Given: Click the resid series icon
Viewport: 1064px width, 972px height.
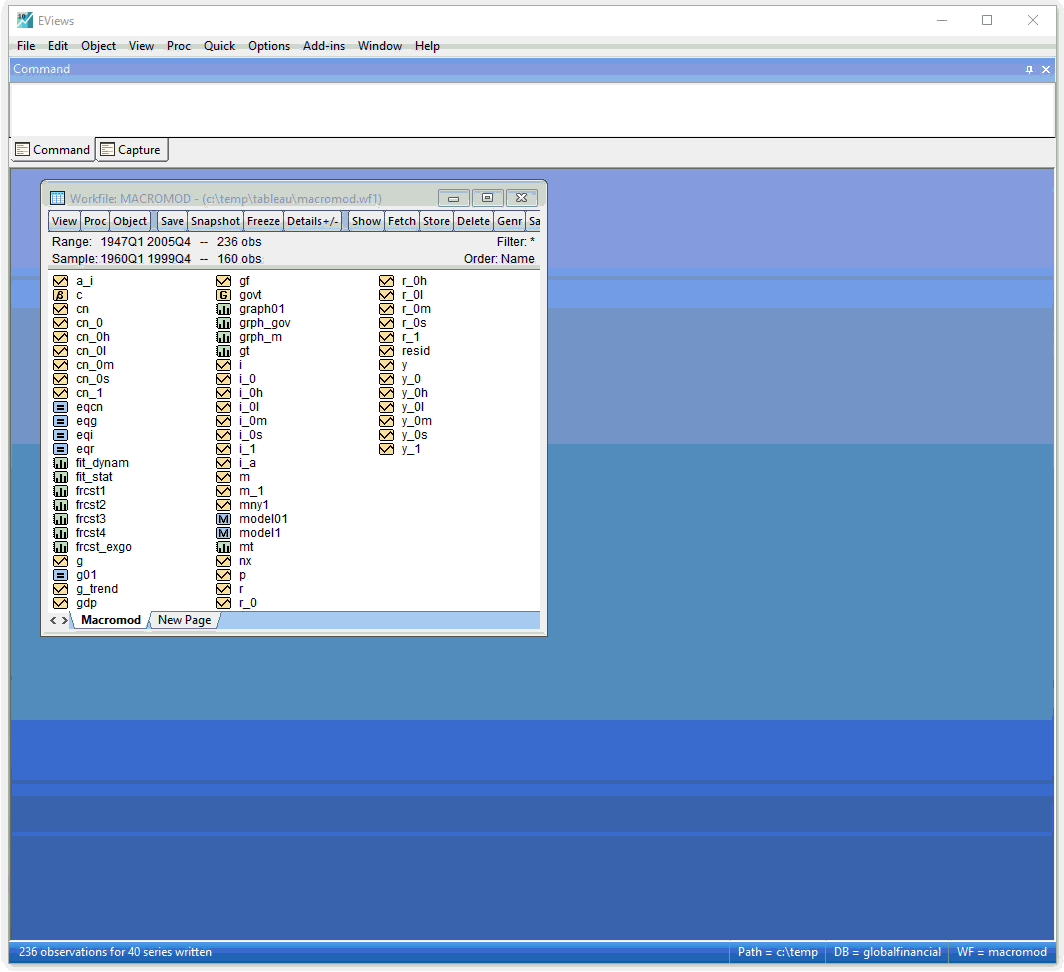Looking at the screenshot, I should (386, 351).
